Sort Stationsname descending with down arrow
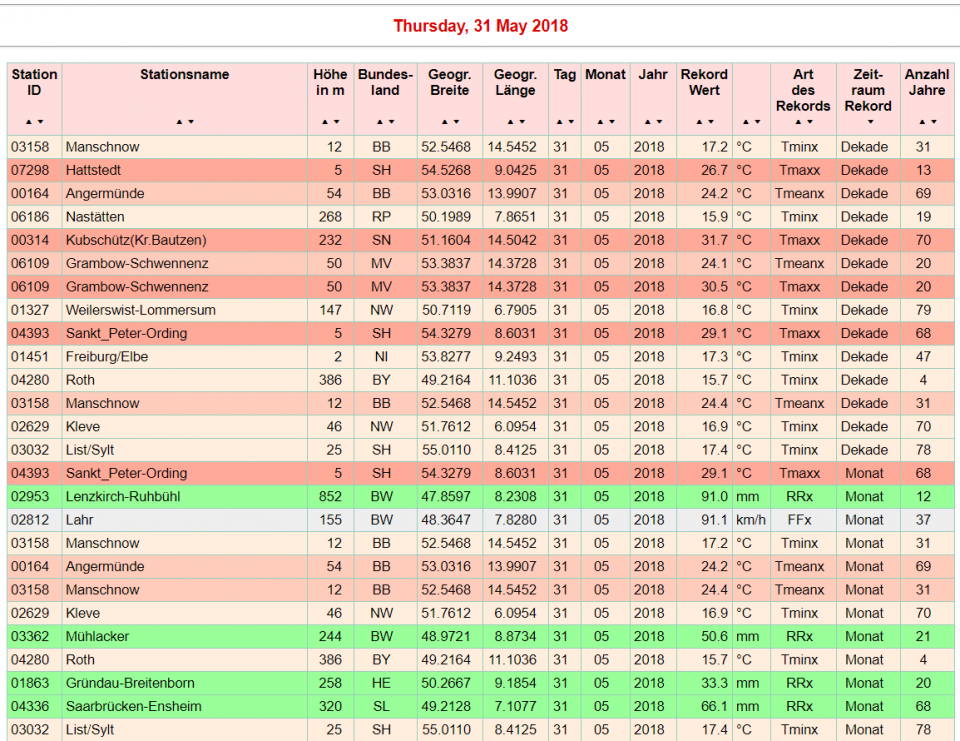This screenshot has width=960, height=741. click(190, 122)
